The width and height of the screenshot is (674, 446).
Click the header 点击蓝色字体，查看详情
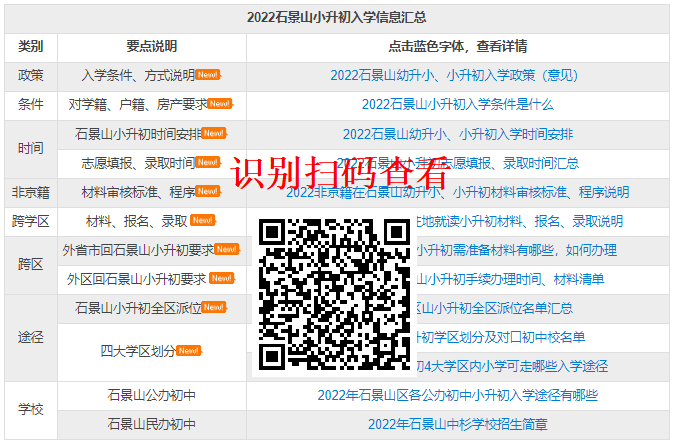pyautogui.click(x=458, y=46)
